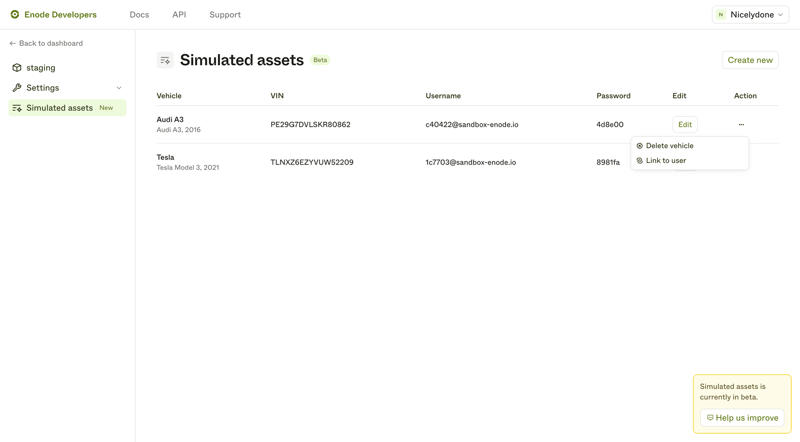Viewport: 800px width, 442px height.
Task: Open the Audi A3 action menu dots
Action: click(x=741, y=125)
